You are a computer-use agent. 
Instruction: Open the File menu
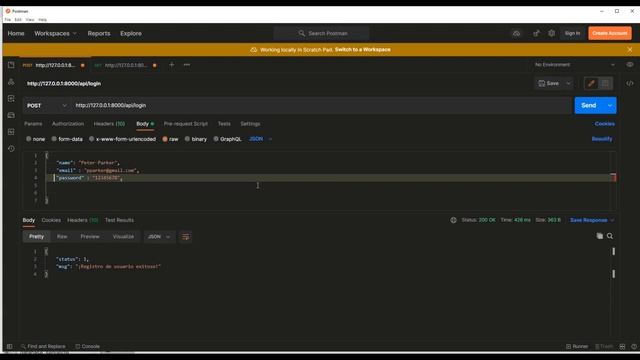[x=8, y=20]
